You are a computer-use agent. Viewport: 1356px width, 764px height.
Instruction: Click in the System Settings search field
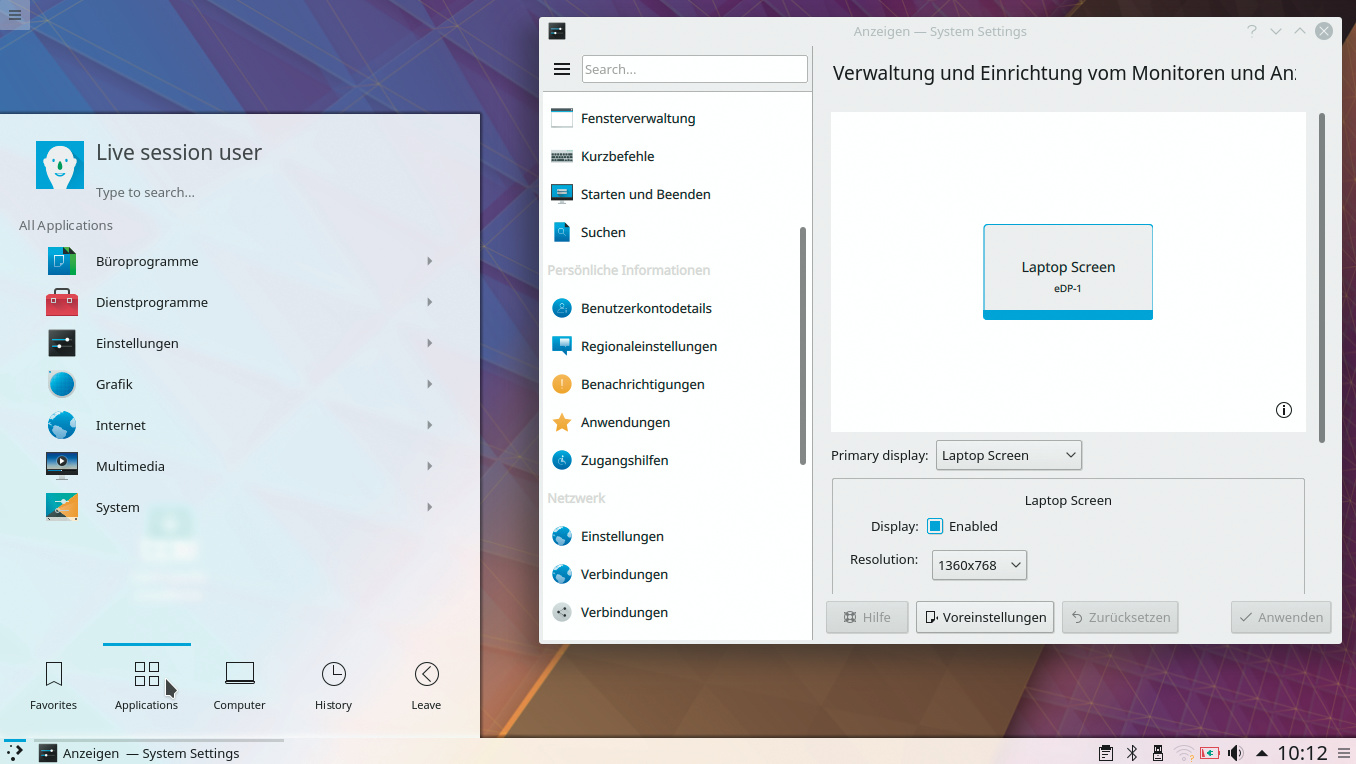point(694,69)
